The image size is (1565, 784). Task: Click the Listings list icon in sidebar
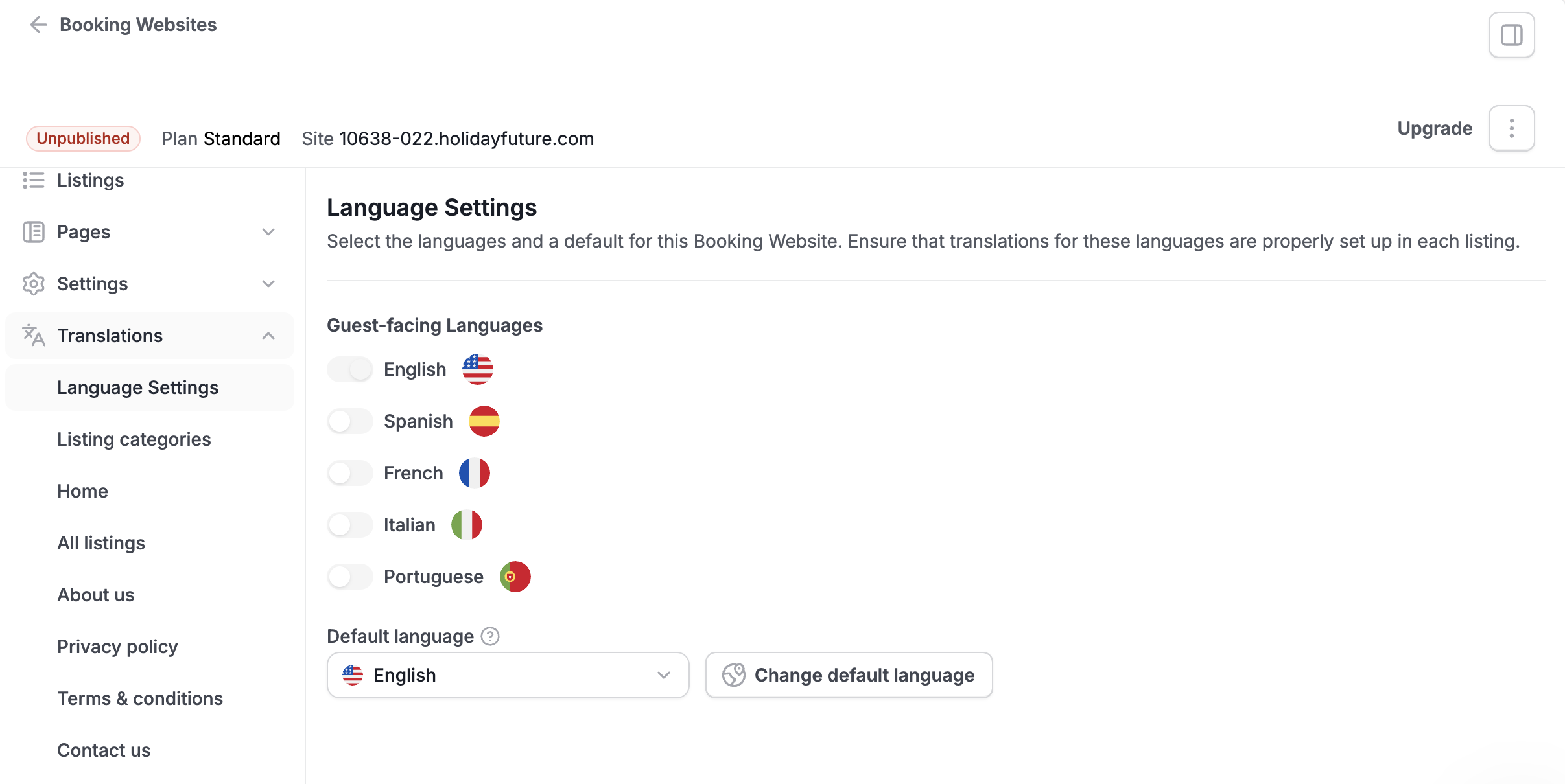point(34,180)
